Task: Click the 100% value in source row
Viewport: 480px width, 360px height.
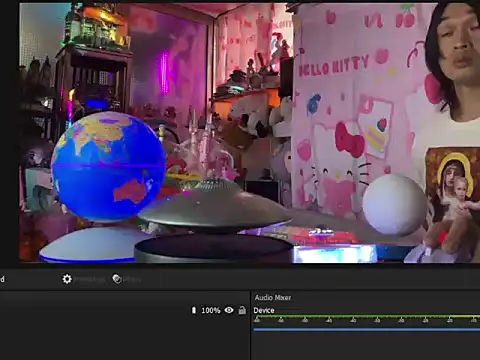Action: (x=211, y=310)
